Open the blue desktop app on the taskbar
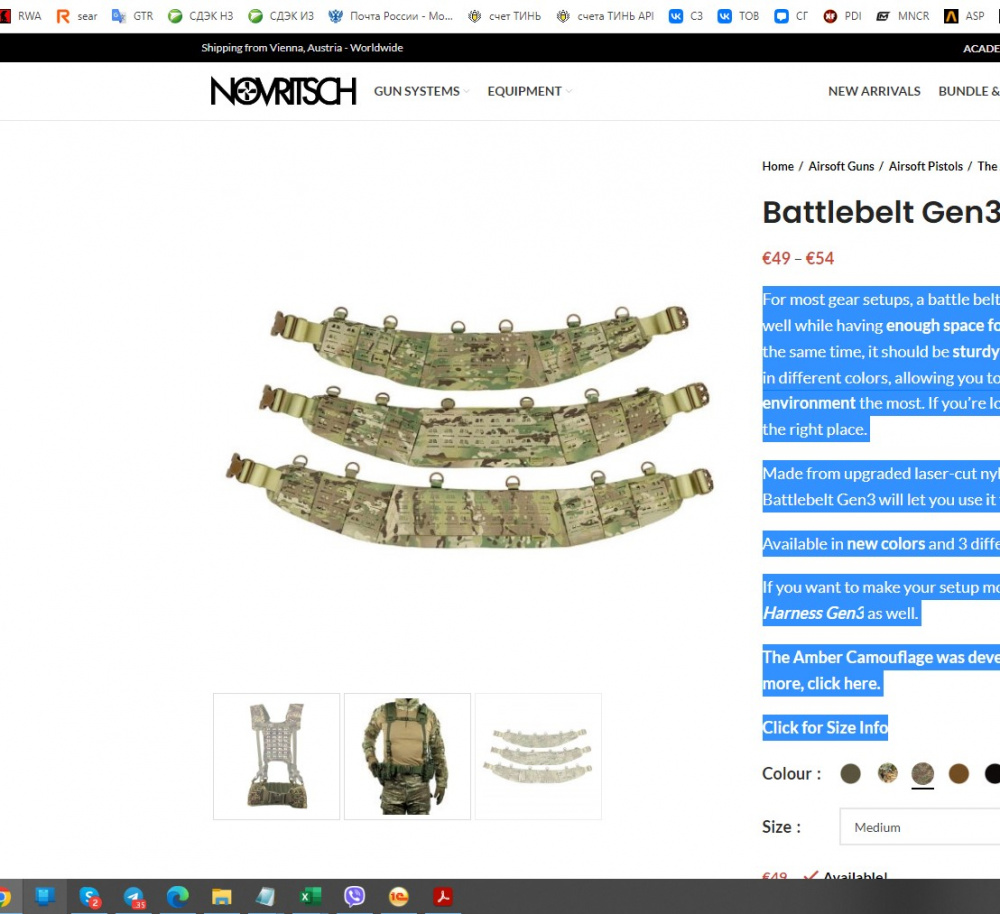Screen dimensions: 1000x914 coord(45,897)
